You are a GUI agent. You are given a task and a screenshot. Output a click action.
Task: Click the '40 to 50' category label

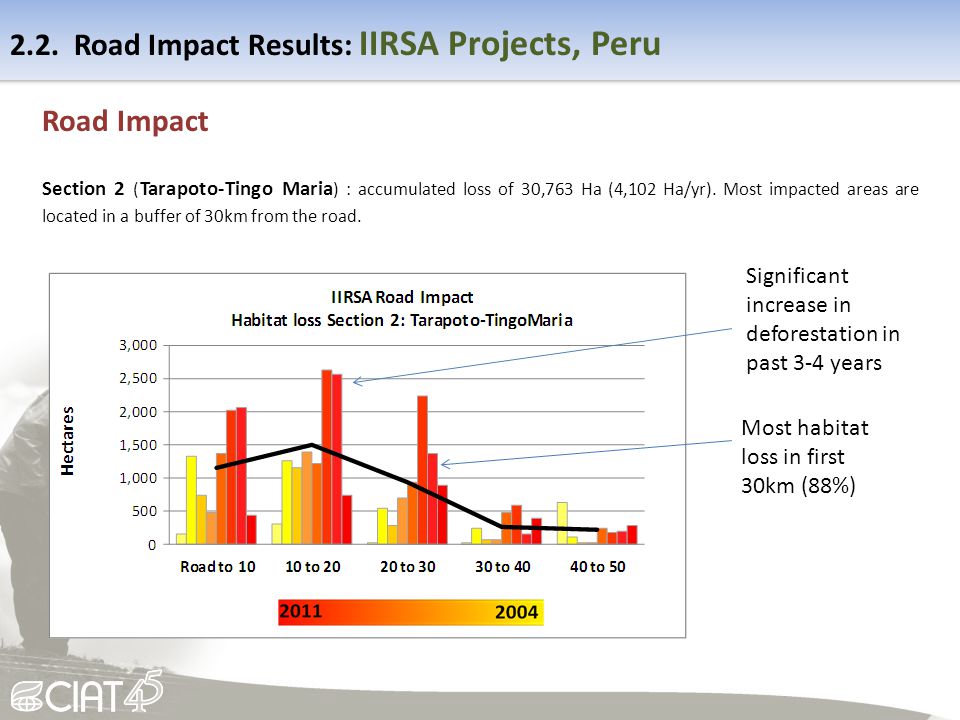[x=598, y=567]
